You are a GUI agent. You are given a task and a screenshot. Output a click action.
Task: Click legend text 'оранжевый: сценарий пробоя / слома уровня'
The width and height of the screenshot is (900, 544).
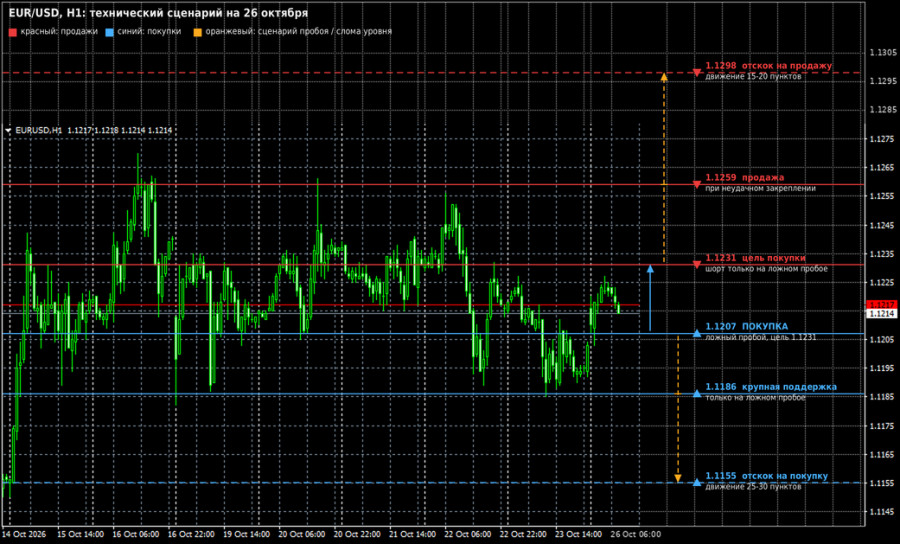pyautogui.click(x=298, y=32)
